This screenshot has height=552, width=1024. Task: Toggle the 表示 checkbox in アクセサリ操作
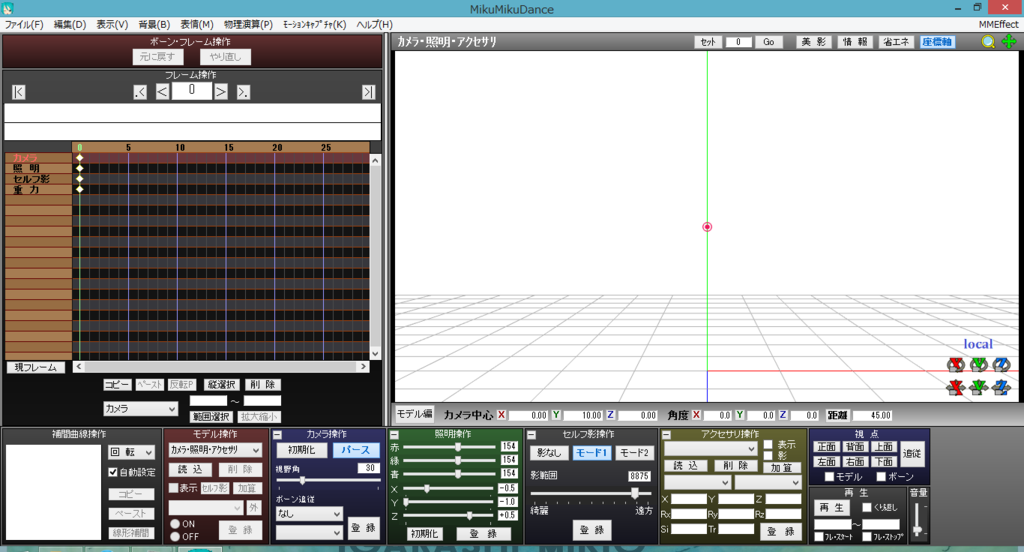pos(769,444)
